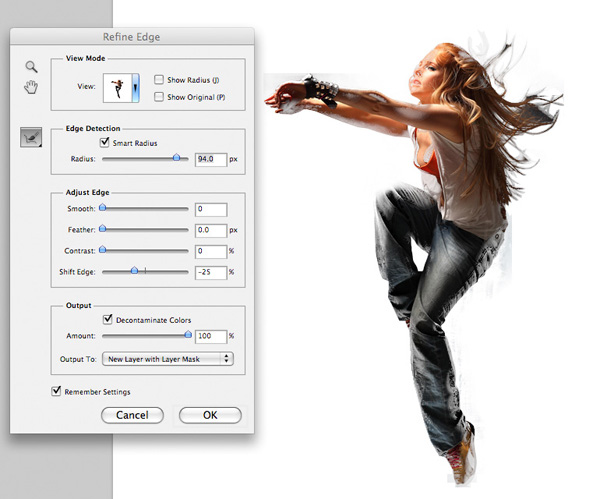
Task: Click the Amount slider handle
Action: pyautogui.click(x=186, y=336)
